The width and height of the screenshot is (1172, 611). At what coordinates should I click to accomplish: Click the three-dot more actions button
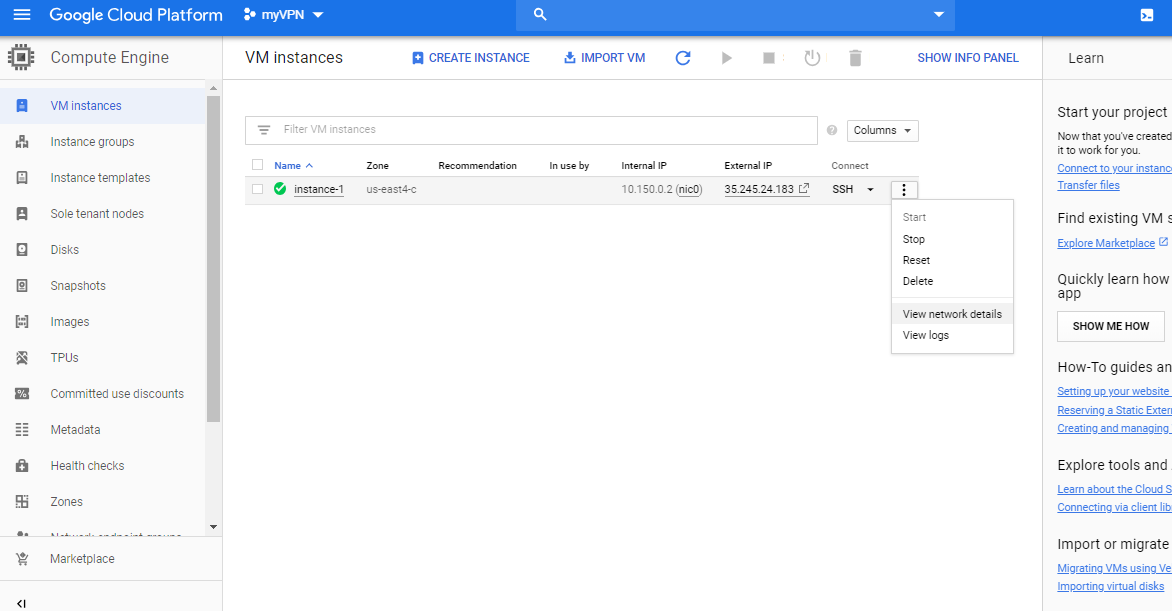[904, 190]
